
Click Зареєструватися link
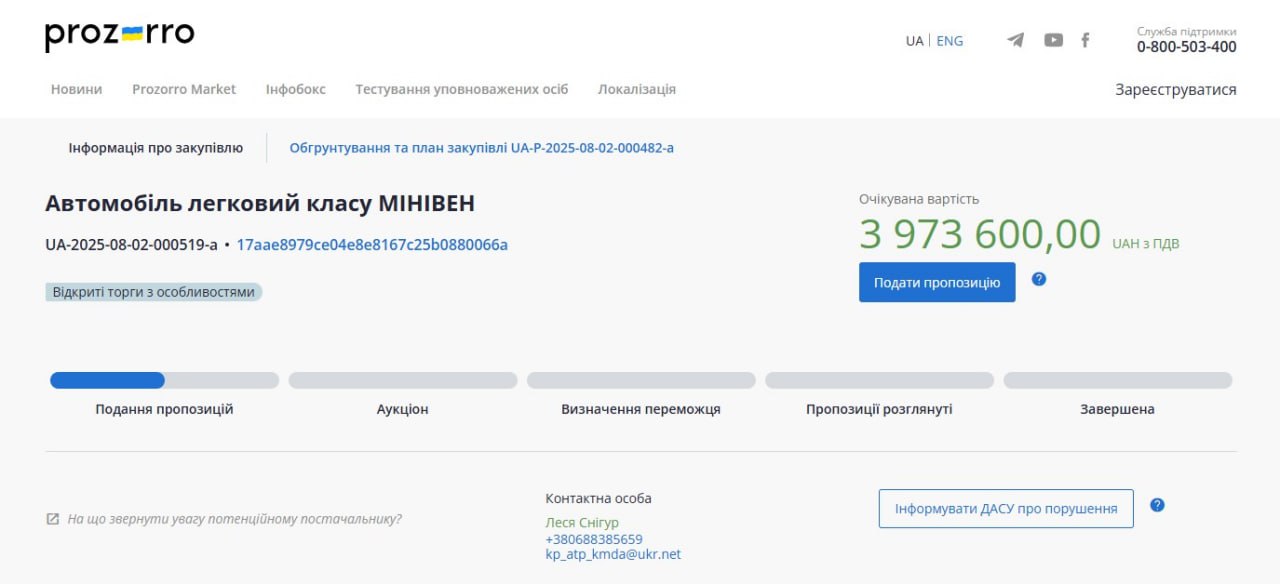coord(1175,89)
